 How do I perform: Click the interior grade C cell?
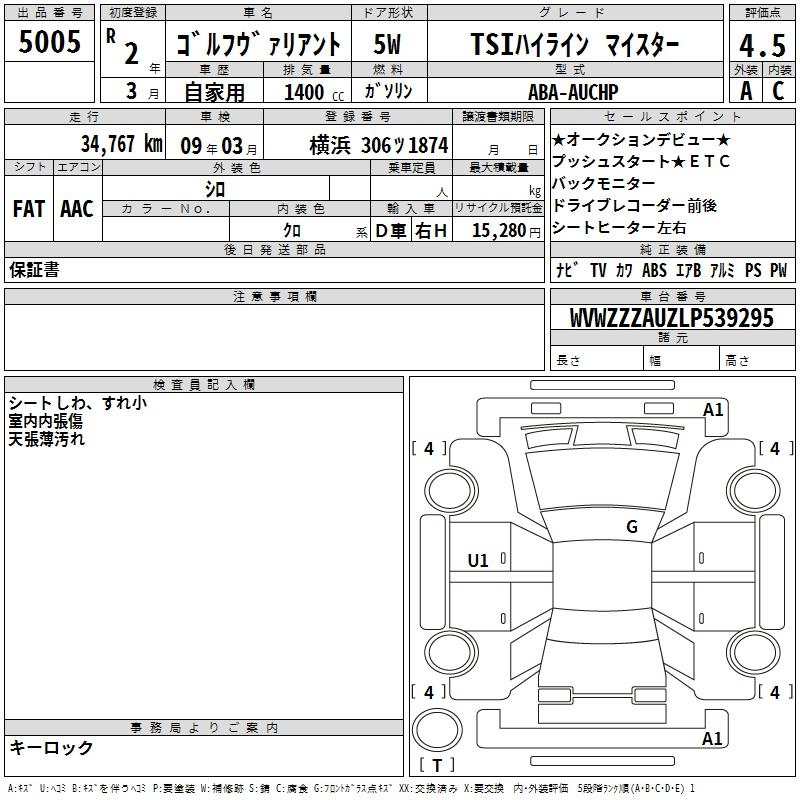(x=777, y=91)
